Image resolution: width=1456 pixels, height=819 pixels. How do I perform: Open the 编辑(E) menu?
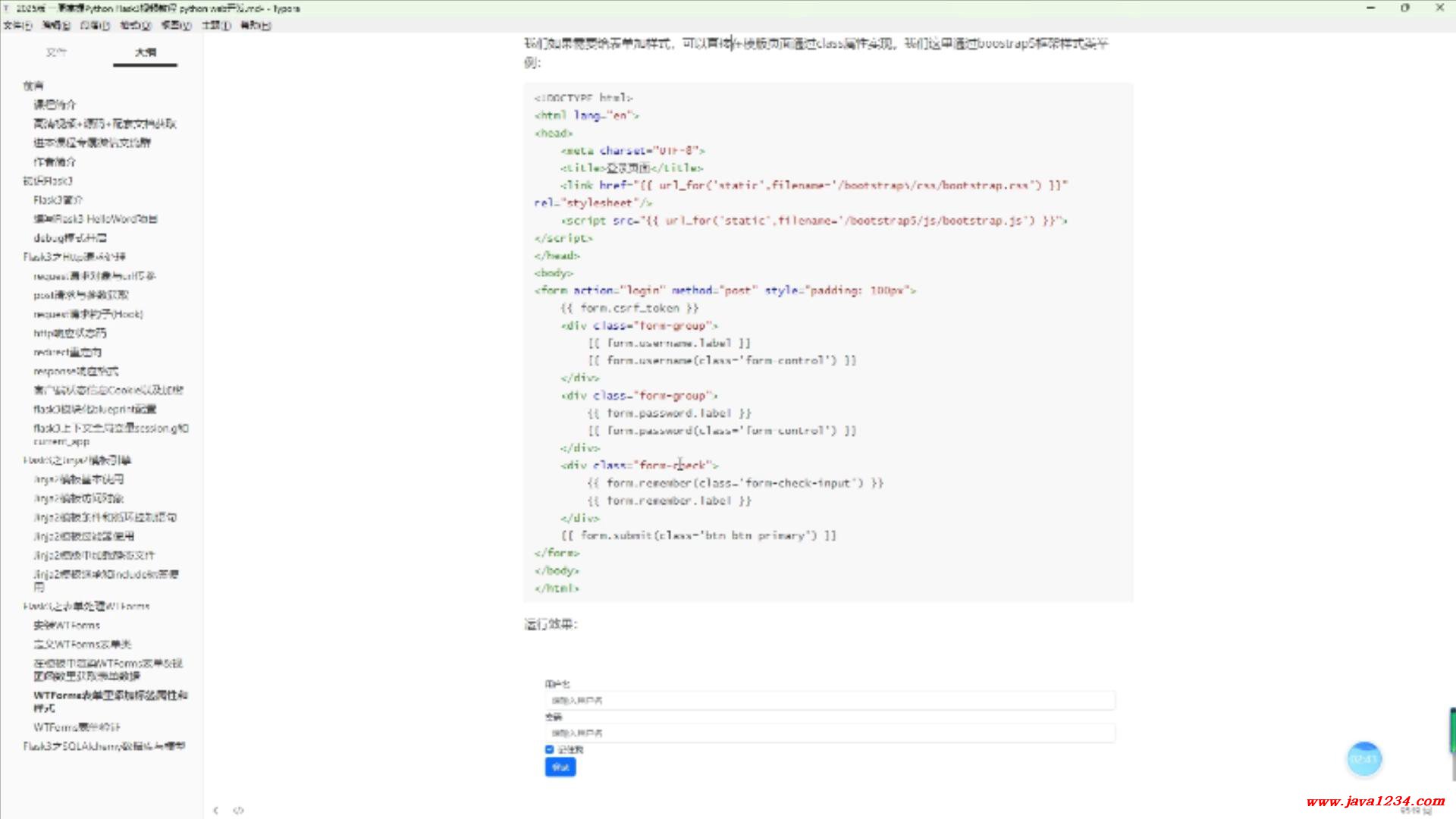tap(56, 25)
